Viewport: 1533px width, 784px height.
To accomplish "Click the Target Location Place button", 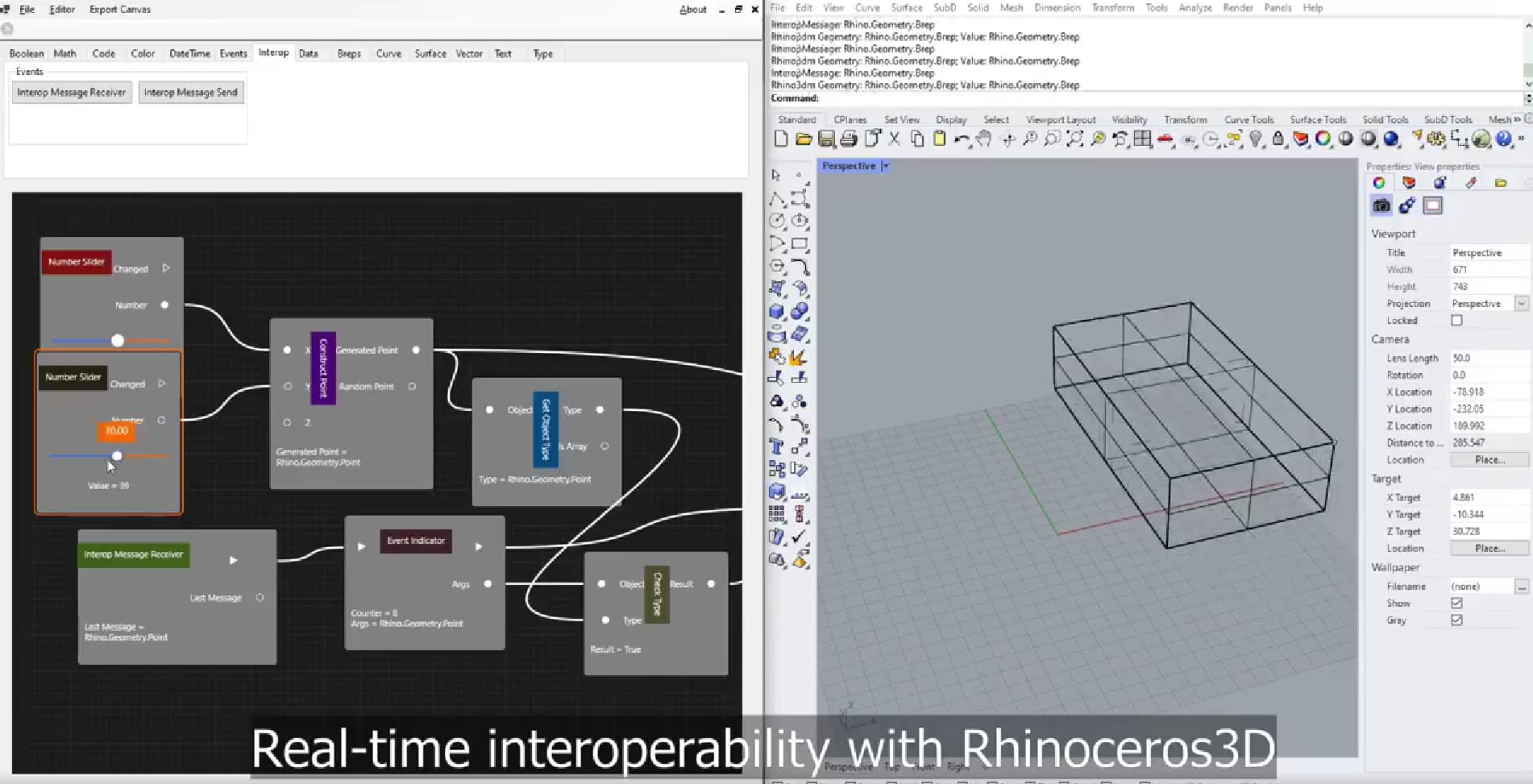I will [x=1489, y=549].
